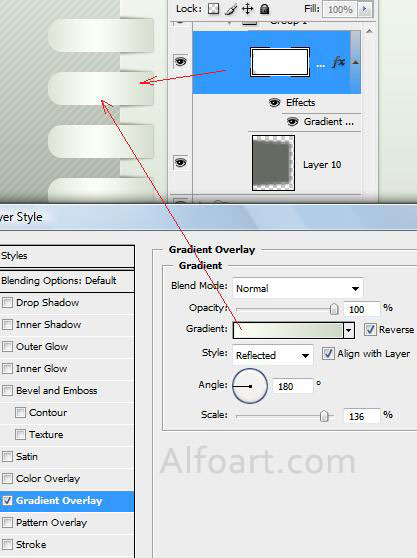The width and height of the screenshot is (417, 558).
Task: Click the fx icon on selected layer
Action: point(338,63)
